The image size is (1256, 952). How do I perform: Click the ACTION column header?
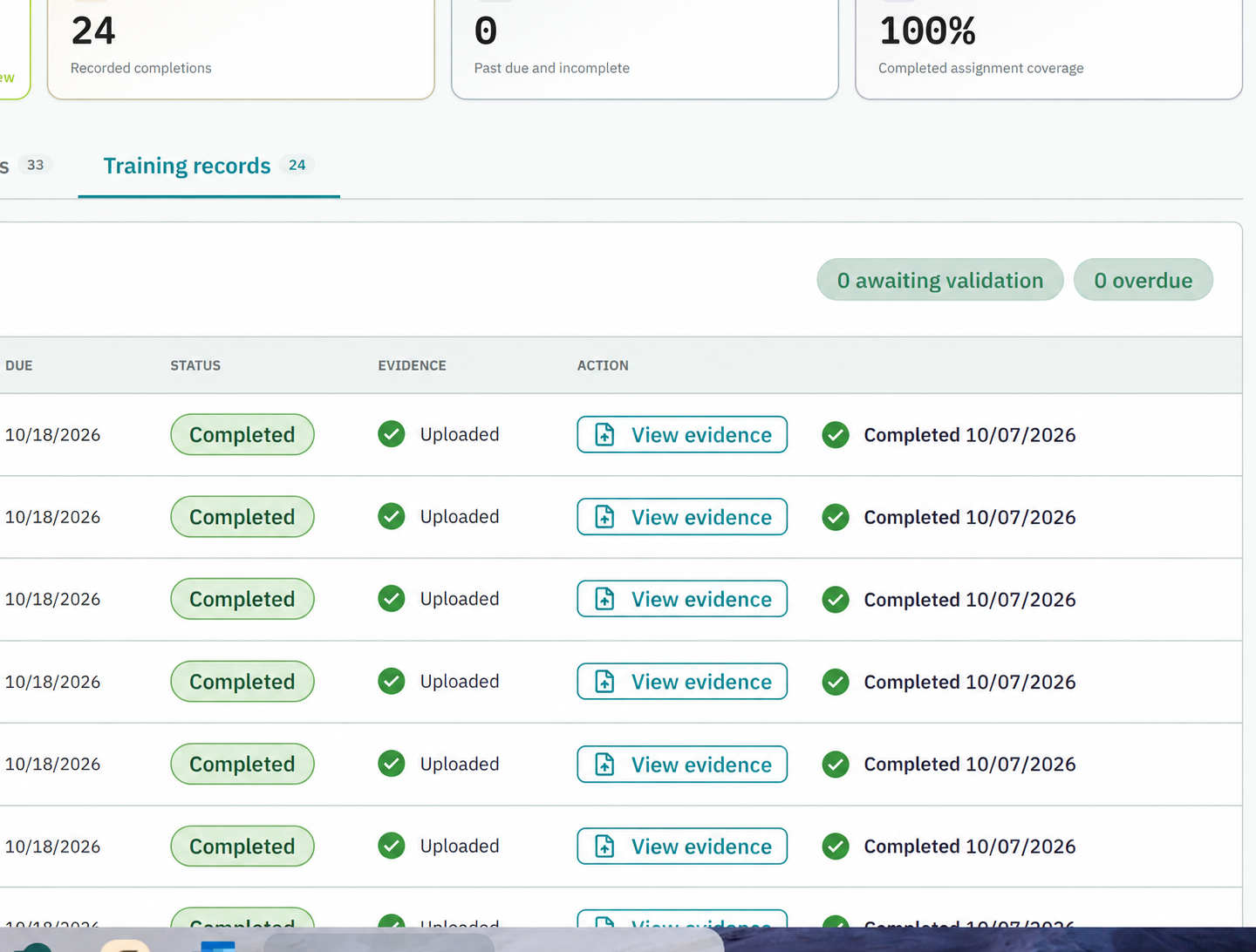[603, 365]
